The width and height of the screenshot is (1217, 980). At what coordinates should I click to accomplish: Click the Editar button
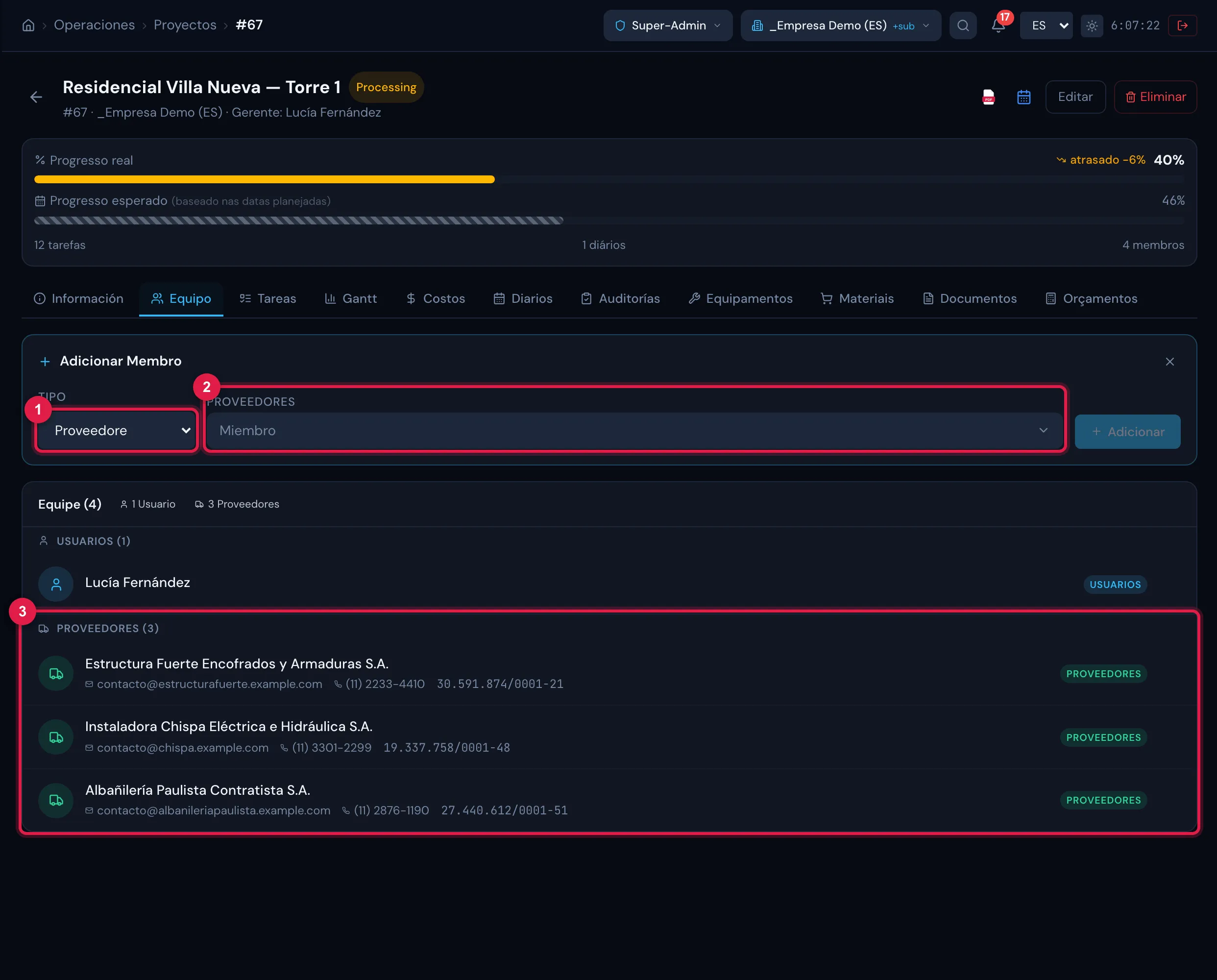pyautogui.click(x=1075, y=97)
